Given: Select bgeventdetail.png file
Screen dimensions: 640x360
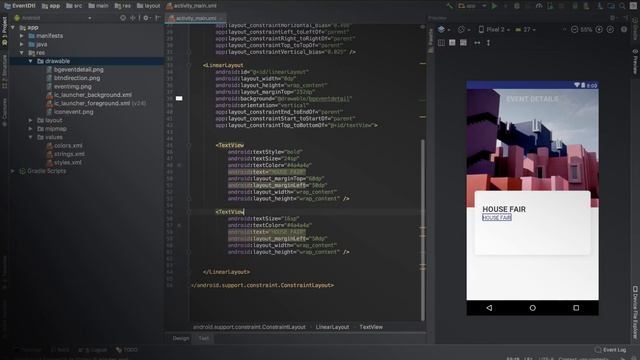Looking at the screenshot, I should 74,70.
